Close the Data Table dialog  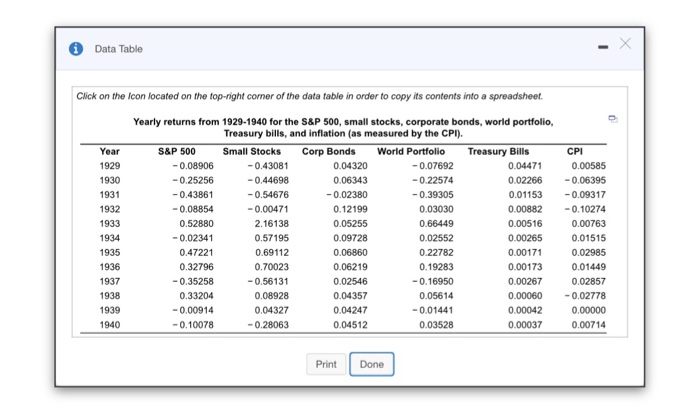pos(625,43)
